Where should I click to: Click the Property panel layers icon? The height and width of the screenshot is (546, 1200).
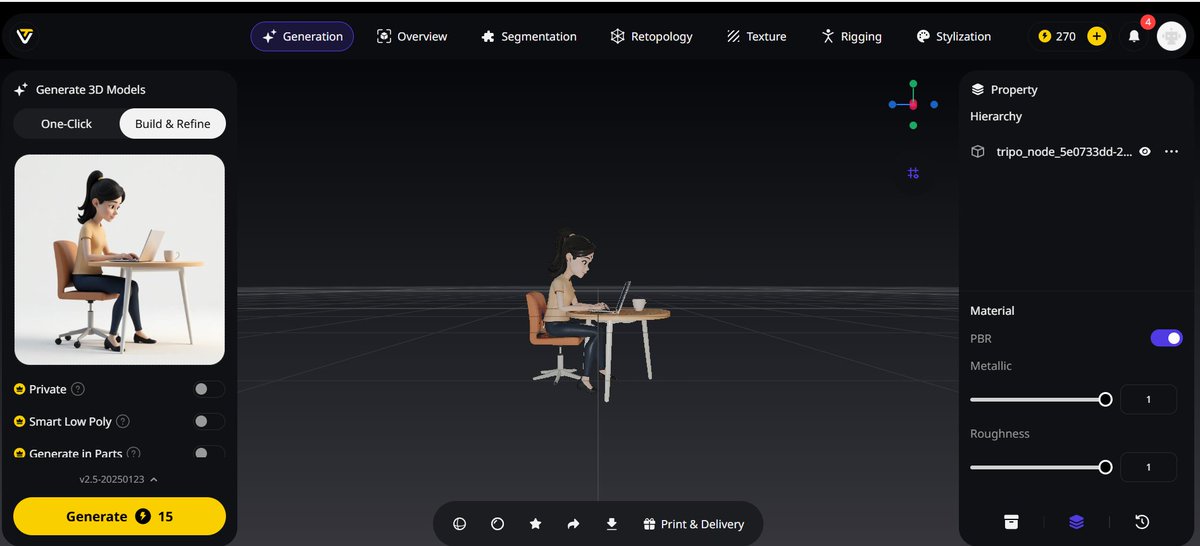coord(977,89)
